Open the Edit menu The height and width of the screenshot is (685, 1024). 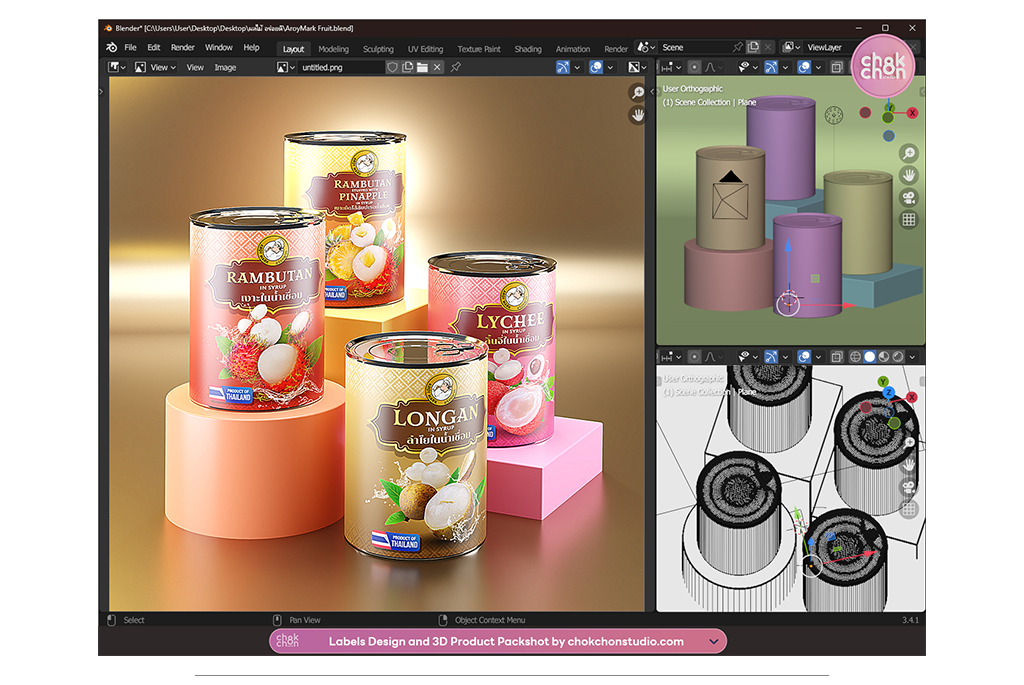153,48
